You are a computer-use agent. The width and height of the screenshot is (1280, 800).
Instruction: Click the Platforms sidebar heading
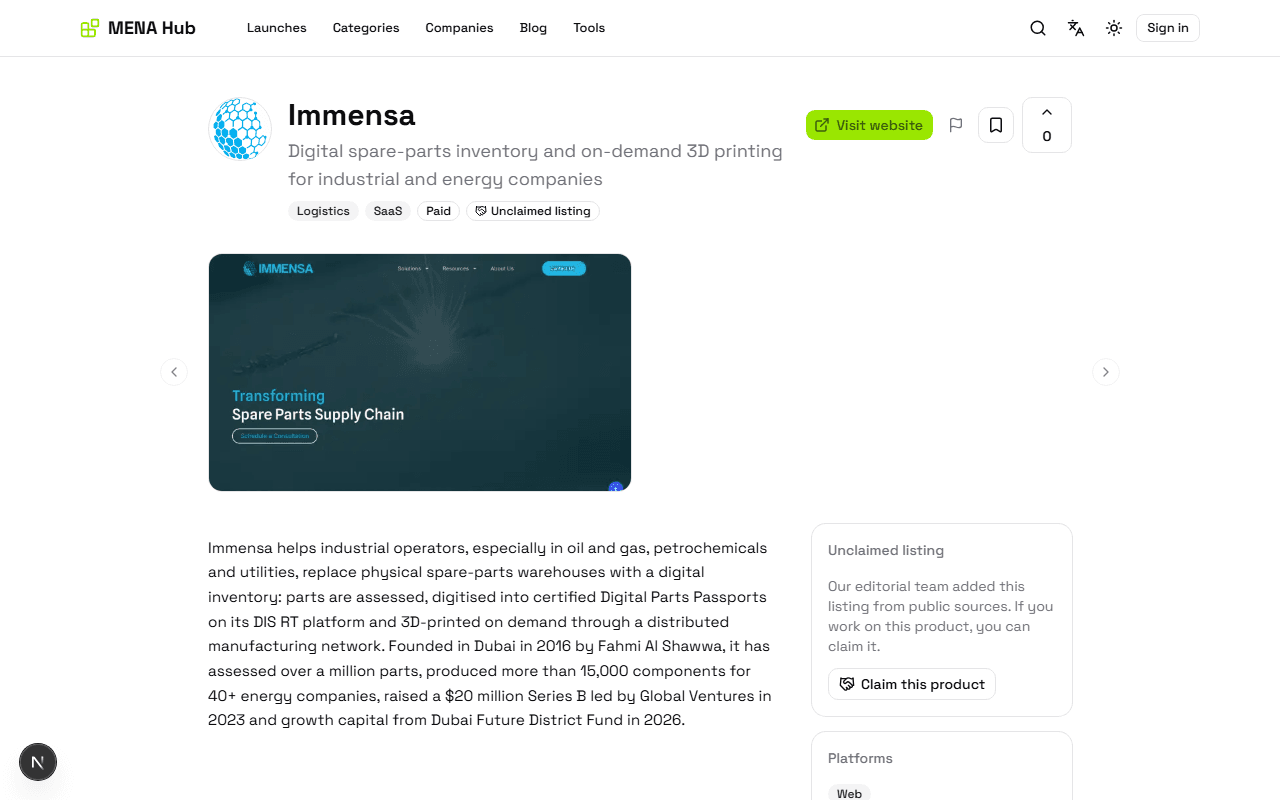860,758
